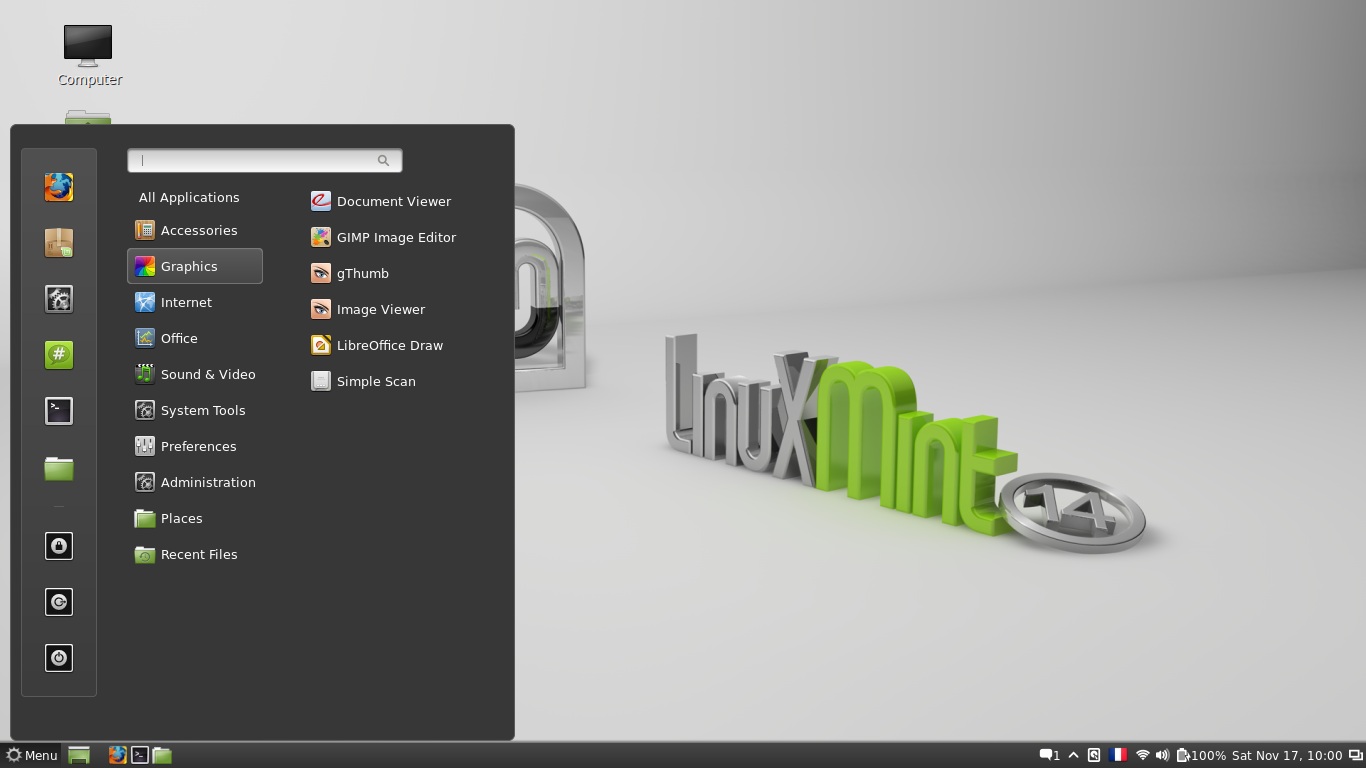Launch Document Viewer
The image size is (1366, 768).
(381, 201)
